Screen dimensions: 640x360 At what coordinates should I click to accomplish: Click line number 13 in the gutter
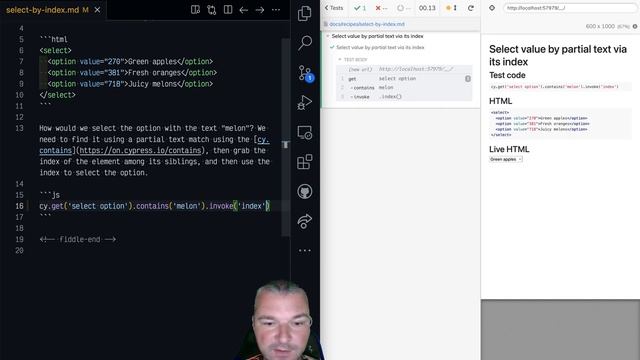pyautogui.click(x=19, y=128)
